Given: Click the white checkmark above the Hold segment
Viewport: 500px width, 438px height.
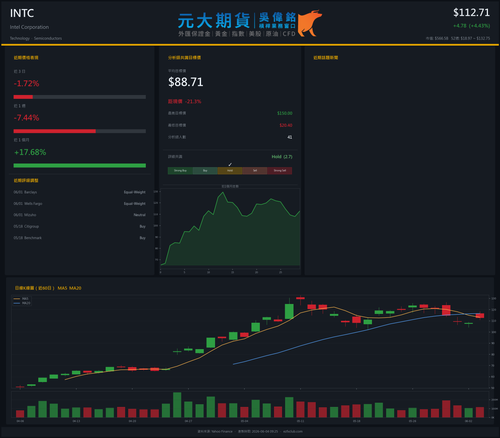Looking at the screenshot, I should point(230,165).
